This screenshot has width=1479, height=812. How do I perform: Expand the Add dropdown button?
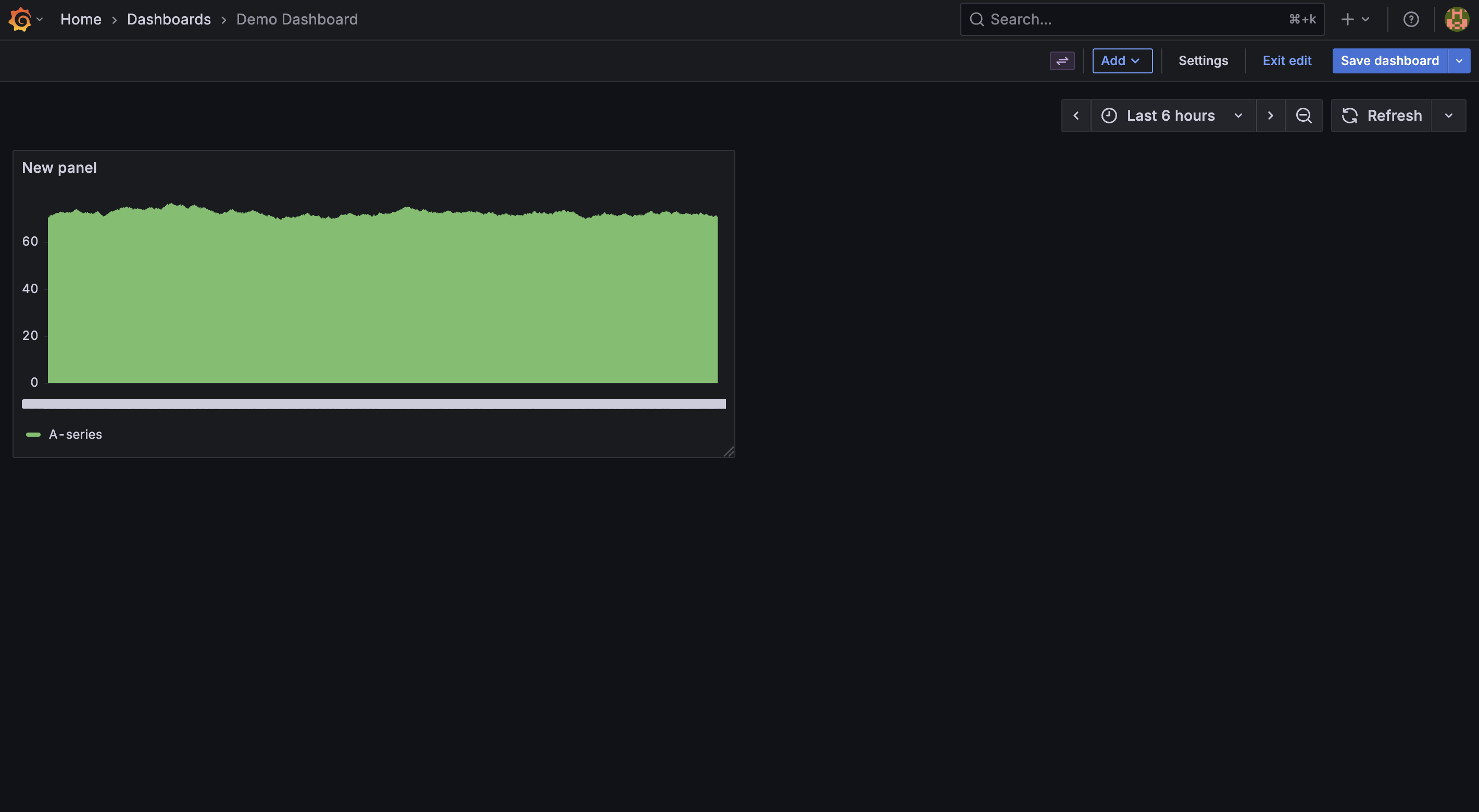pos(1122,61)
